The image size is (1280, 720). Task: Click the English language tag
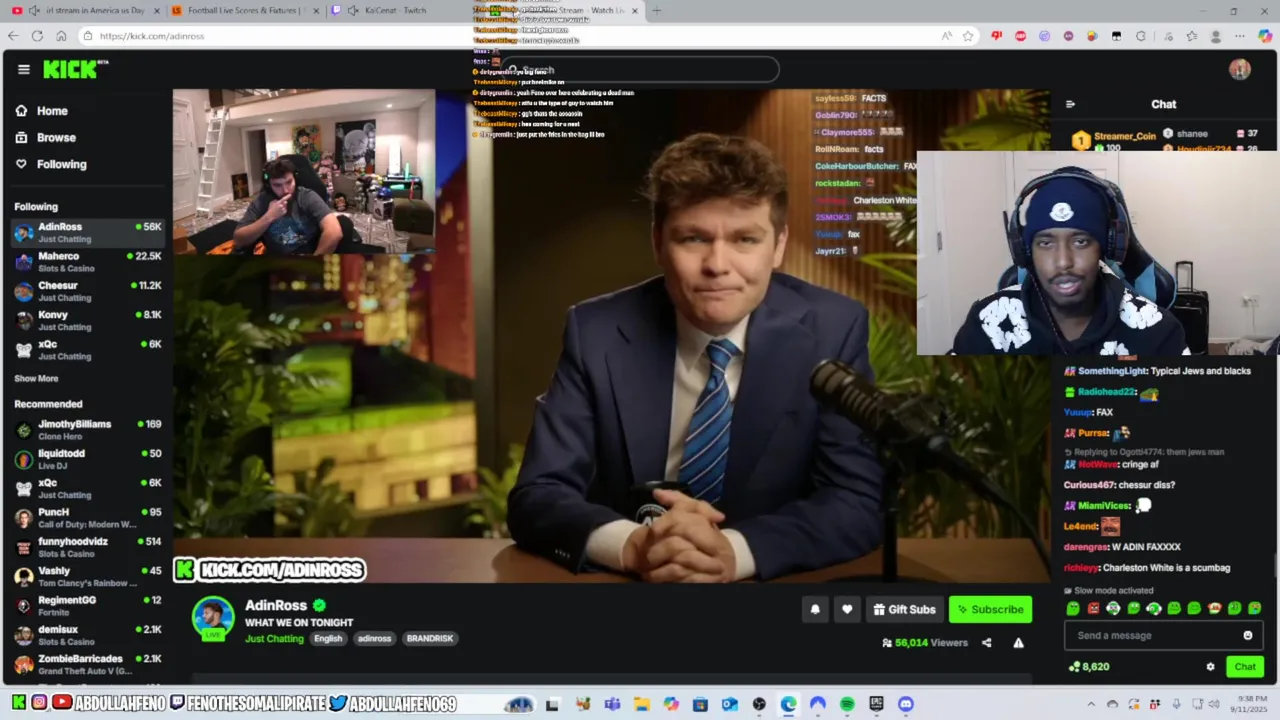(x=328, y=638)
